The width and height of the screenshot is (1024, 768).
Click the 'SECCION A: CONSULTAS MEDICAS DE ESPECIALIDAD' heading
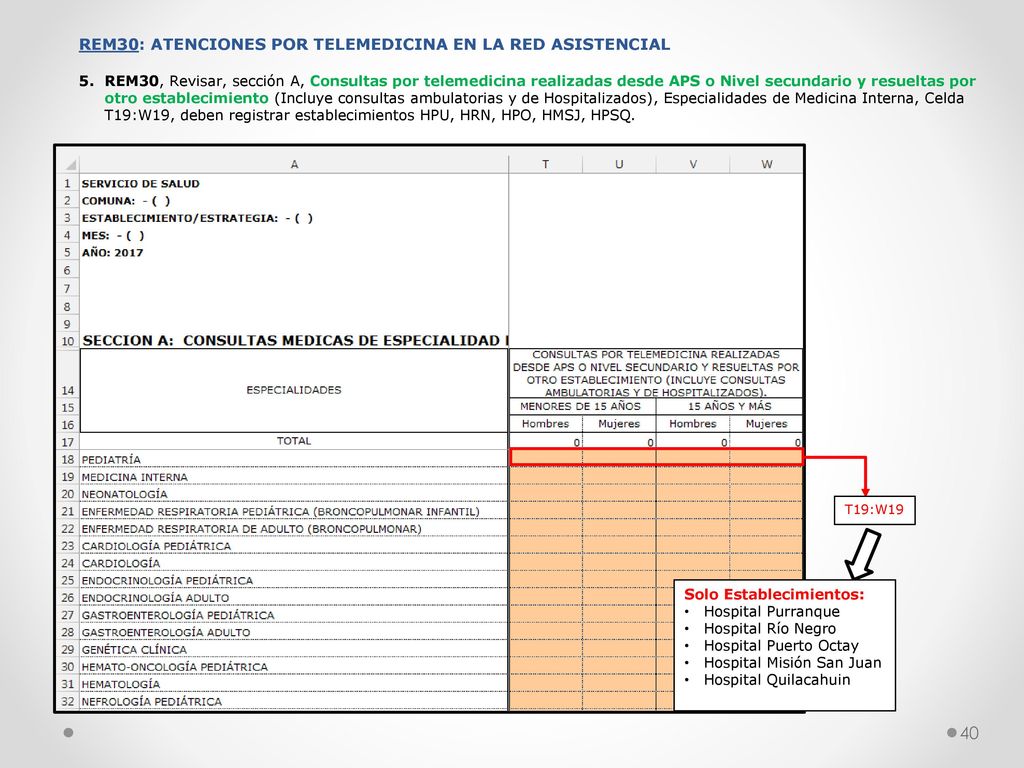coord(294,340)
